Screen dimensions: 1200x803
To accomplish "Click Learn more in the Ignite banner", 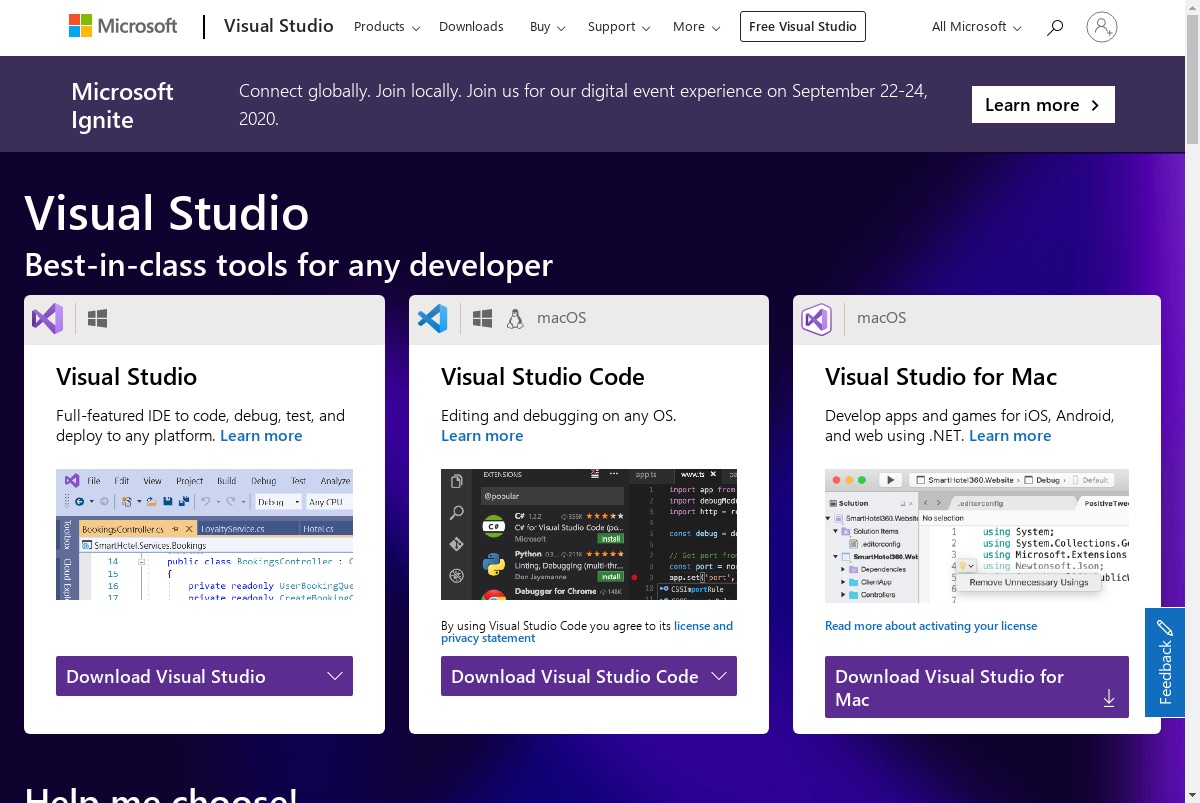I will (1043, 105).
